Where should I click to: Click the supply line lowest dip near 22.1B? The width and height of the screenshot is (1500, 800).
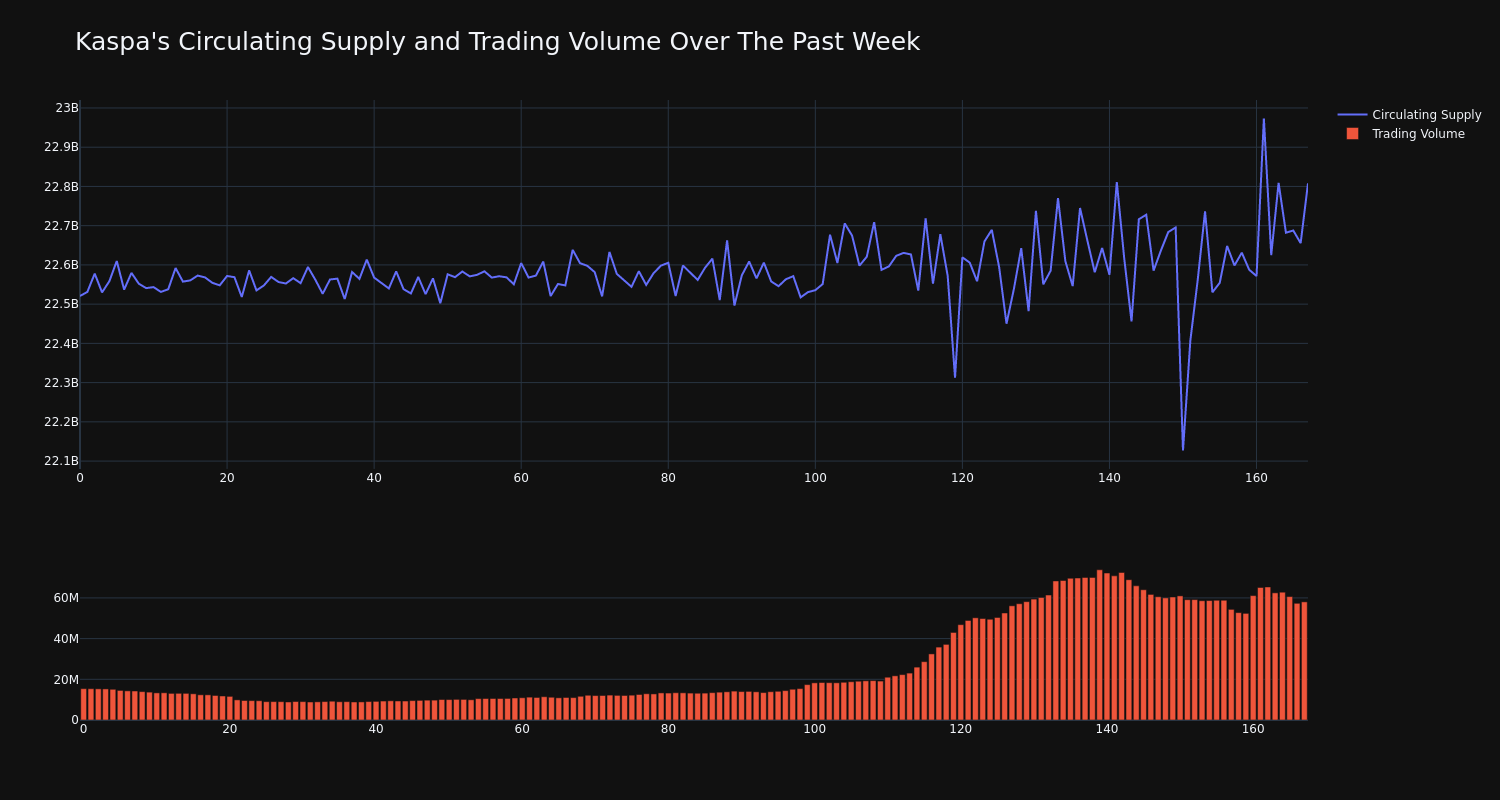click(x=1183, y=449)
